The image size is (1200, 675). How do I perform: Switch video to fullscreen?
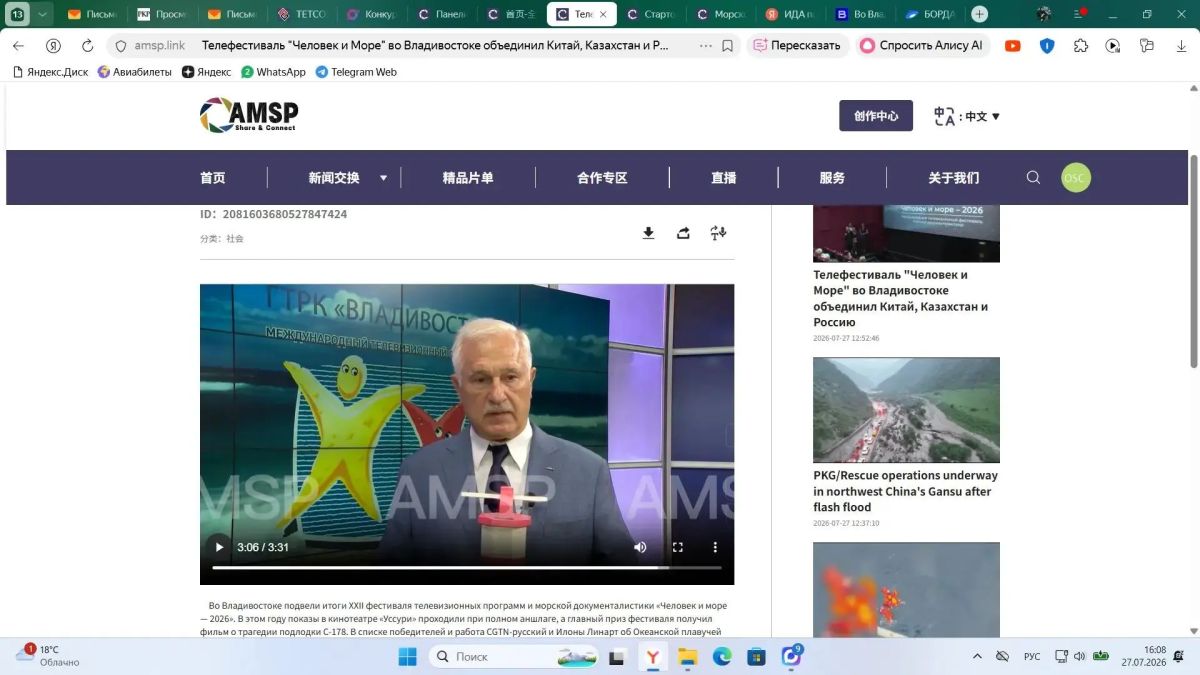click(677, 547)
